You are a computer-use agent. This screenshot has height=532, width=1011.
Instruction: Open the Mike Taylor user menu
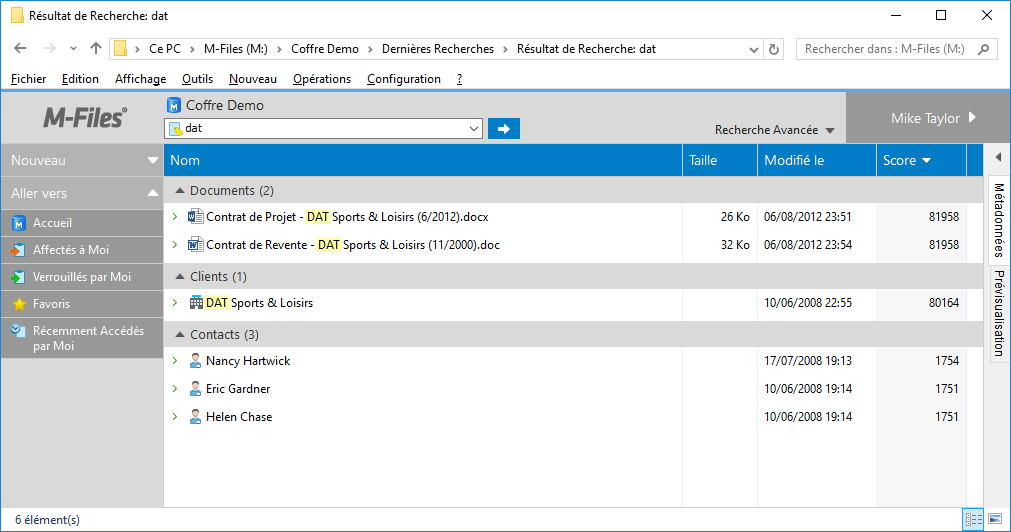click(x=932, y=118)
